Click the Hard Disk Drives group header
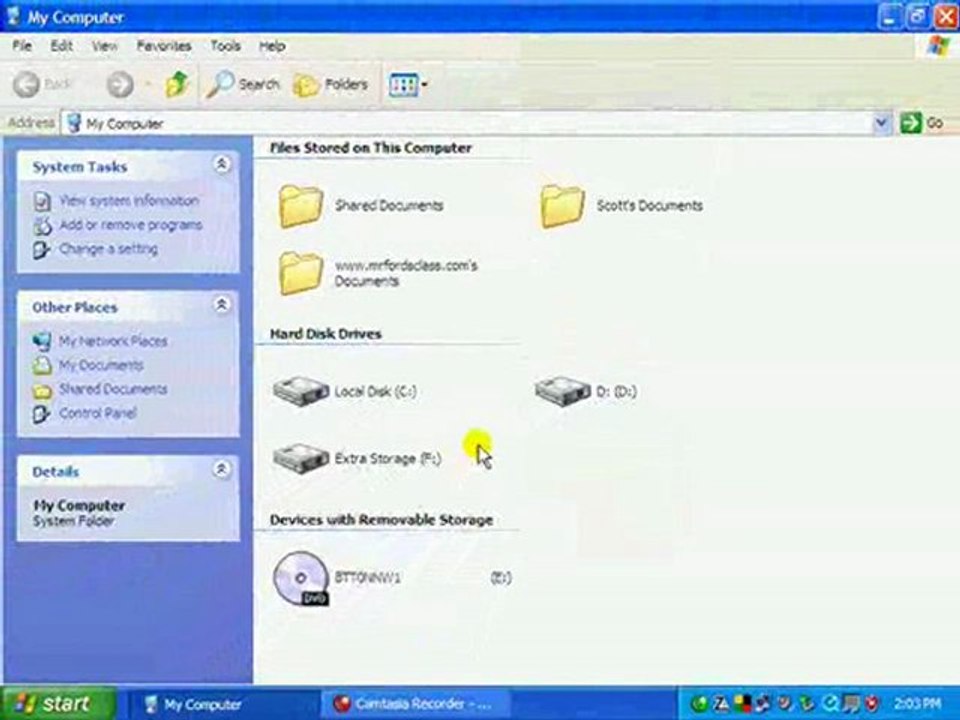Screen dimensions: 960x720 326,334
